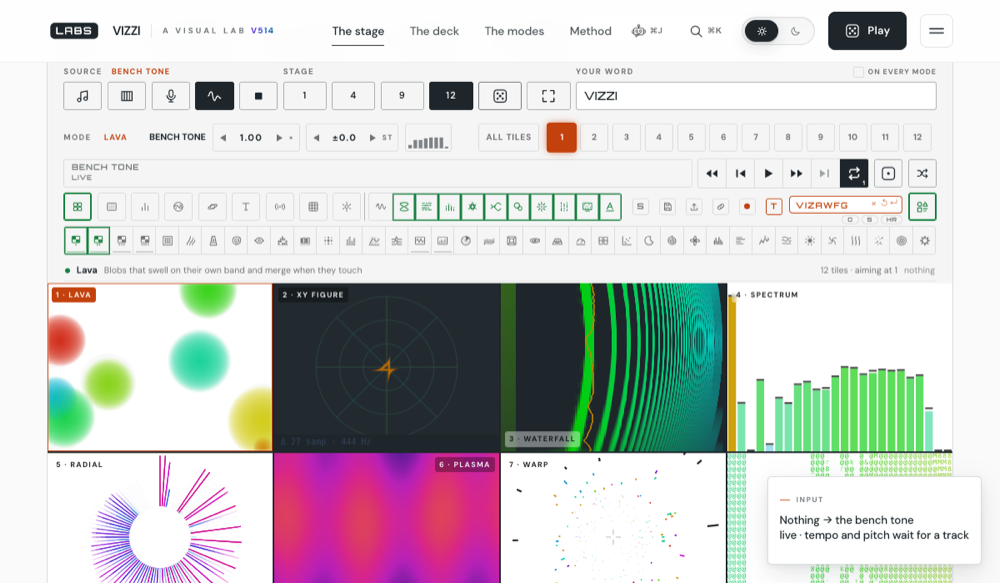Toggle the D pill under code field
The width and height of the screenshot is (1000, 583).
click(x=849, y=219)
